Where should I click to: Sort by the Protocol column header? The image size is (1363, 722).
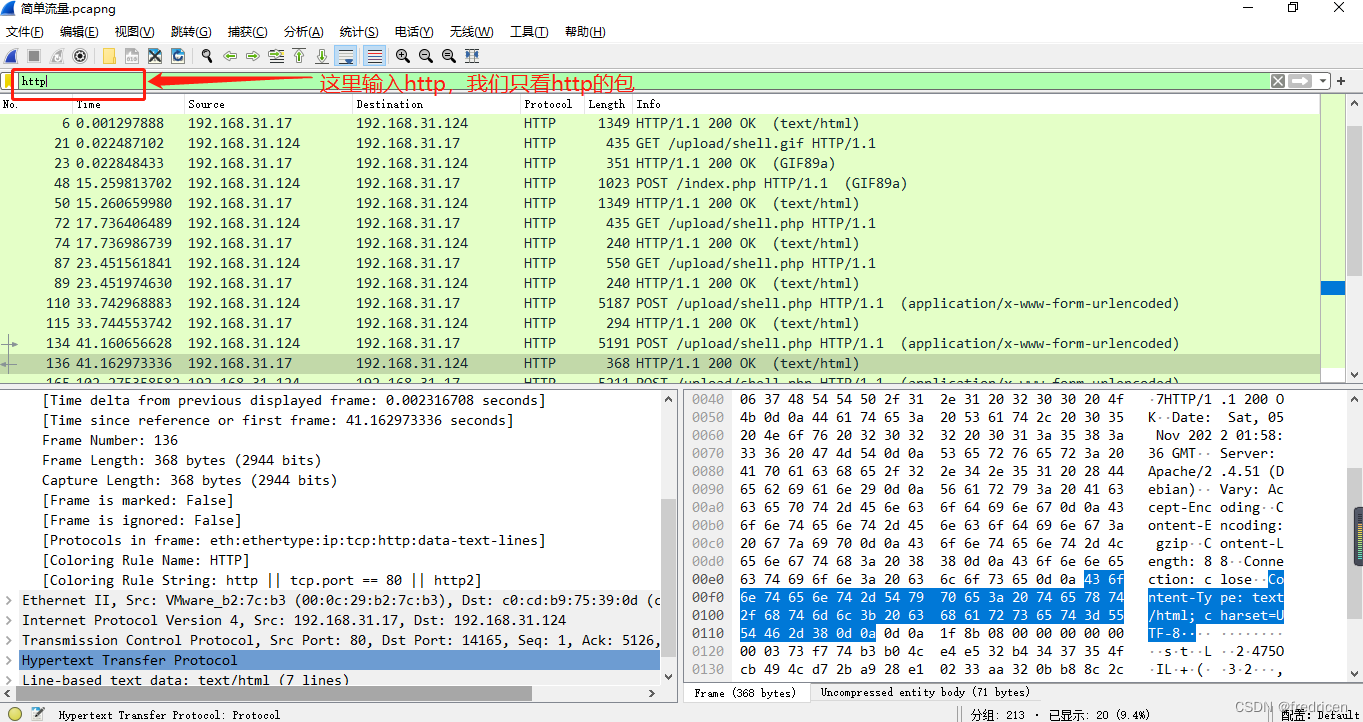tap(552, 104)
